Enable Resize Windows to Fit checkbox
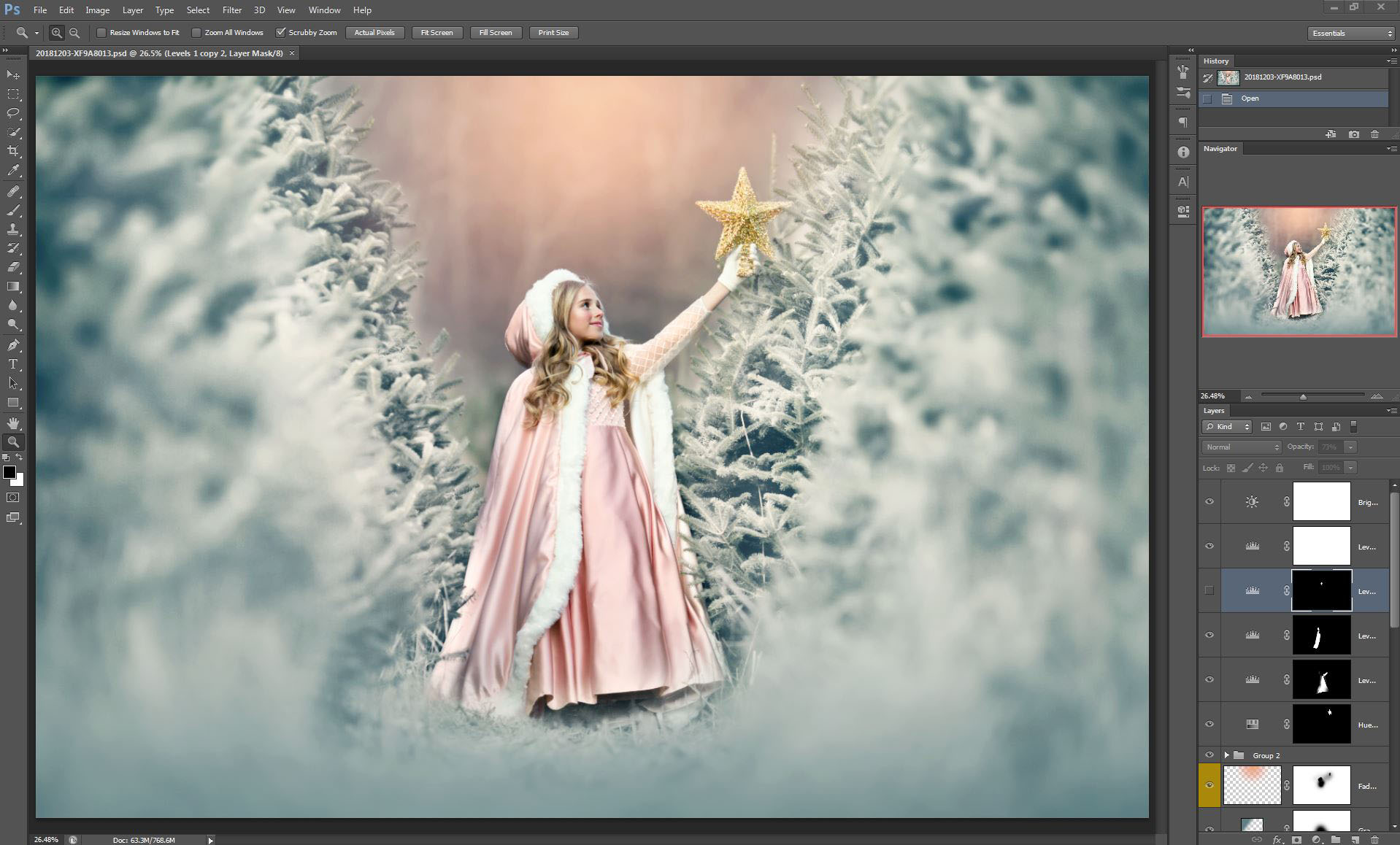The width and height of the screenshot is (1400, 845). [x=101, y=33]
